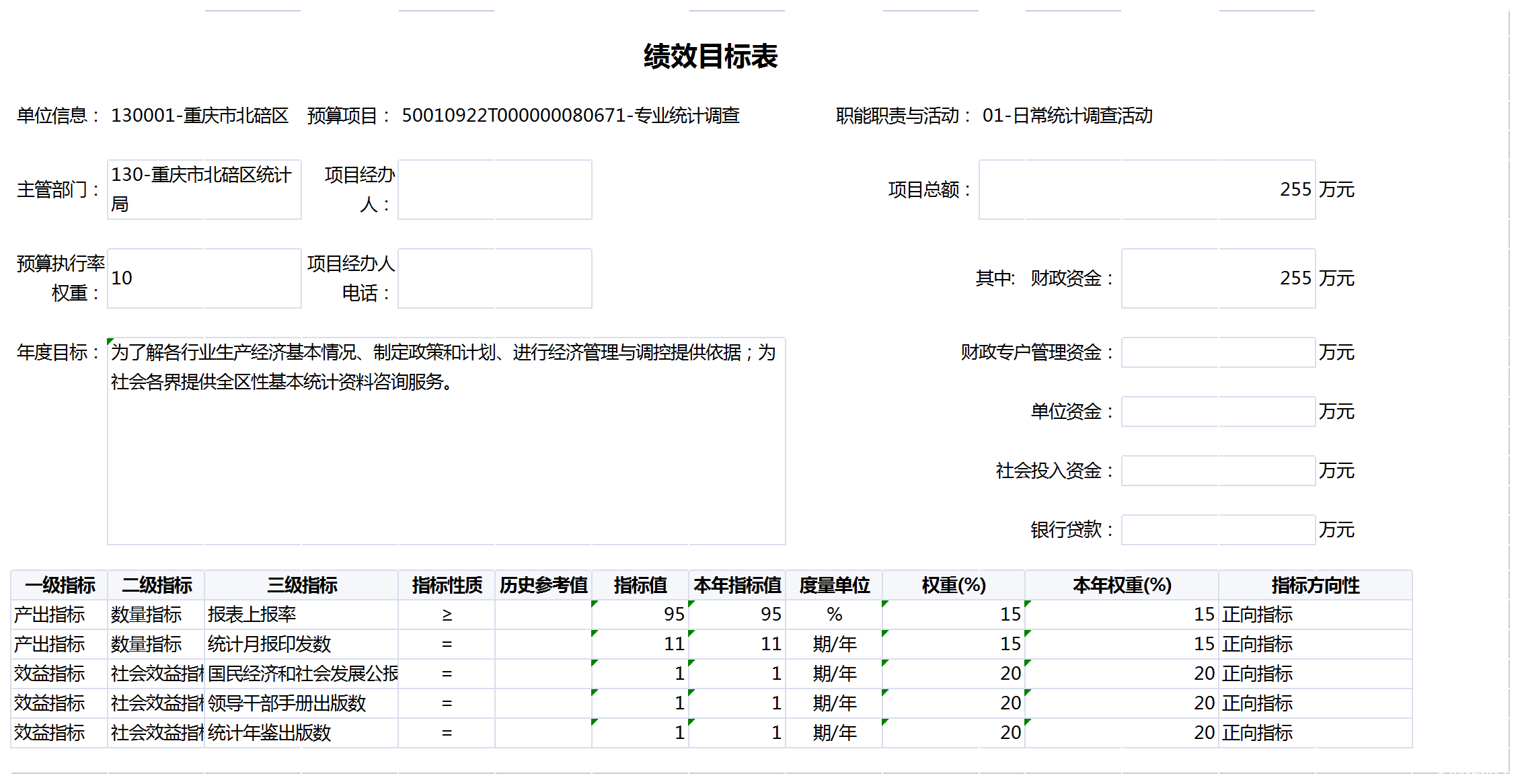Screen dimensions: 1520x784
Task: Select the 报表上报率 cell
Action: [301, 615]
